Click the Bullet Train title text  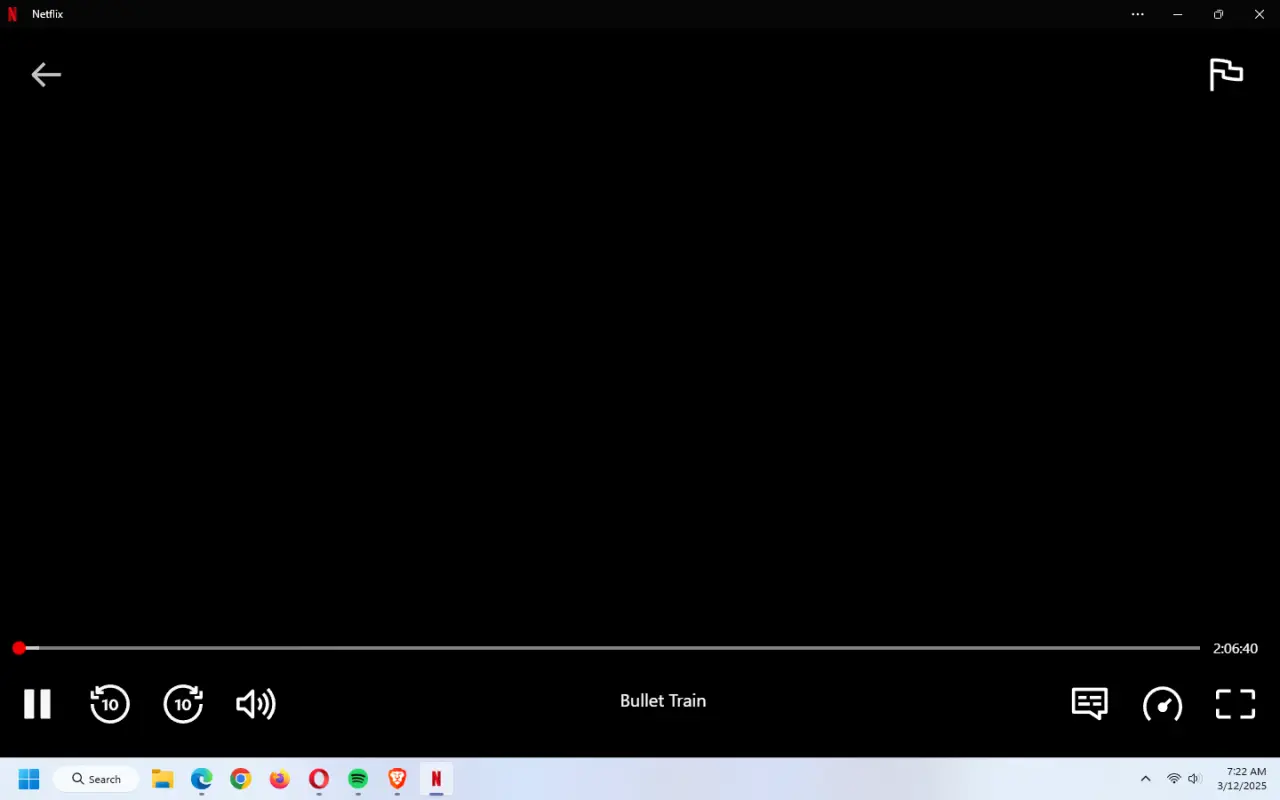tap(663, 701)
